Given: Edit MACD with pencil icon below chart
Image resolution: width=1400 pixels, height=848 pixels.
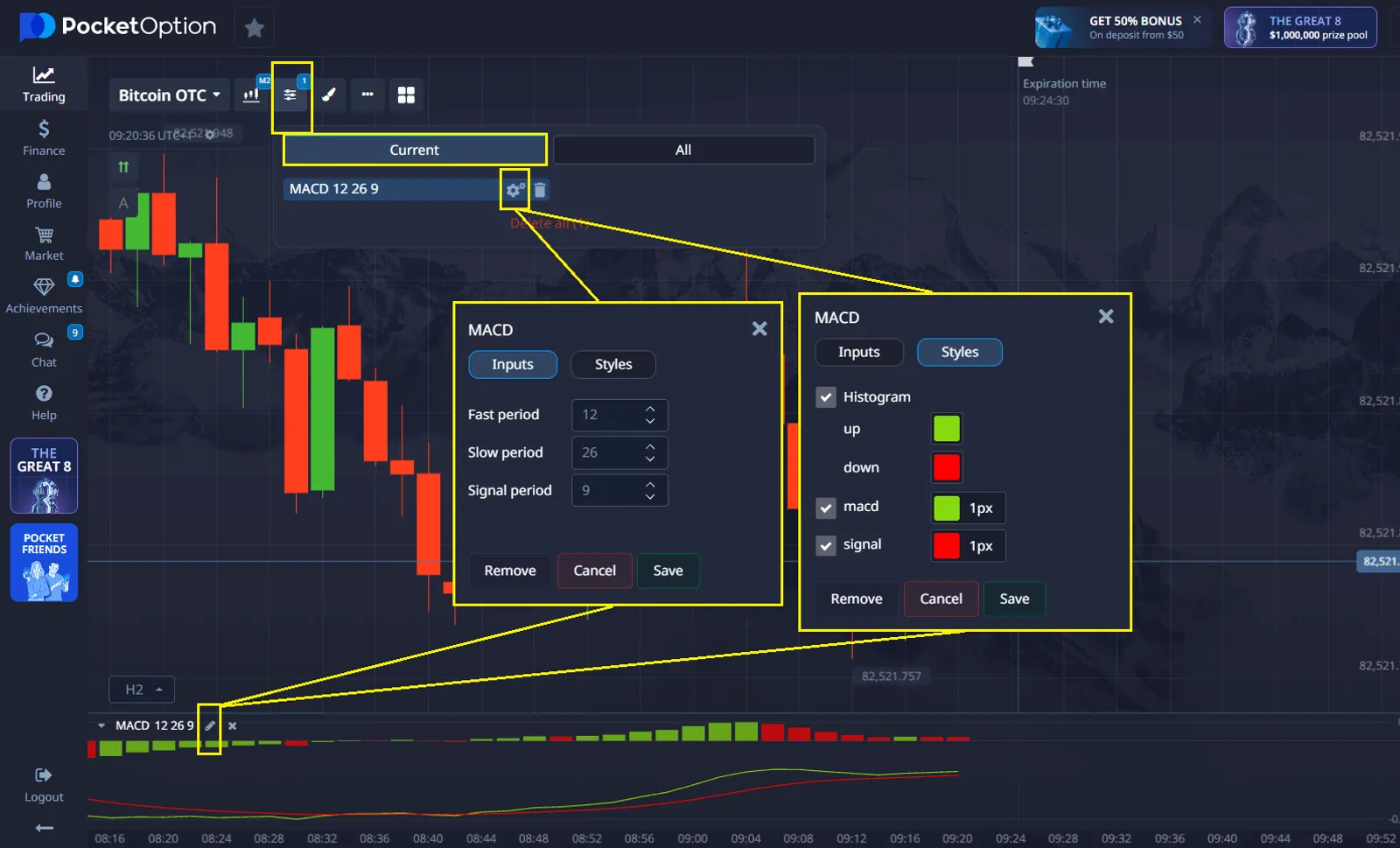Looking at the screenshot, I should [x=210, y=725].
